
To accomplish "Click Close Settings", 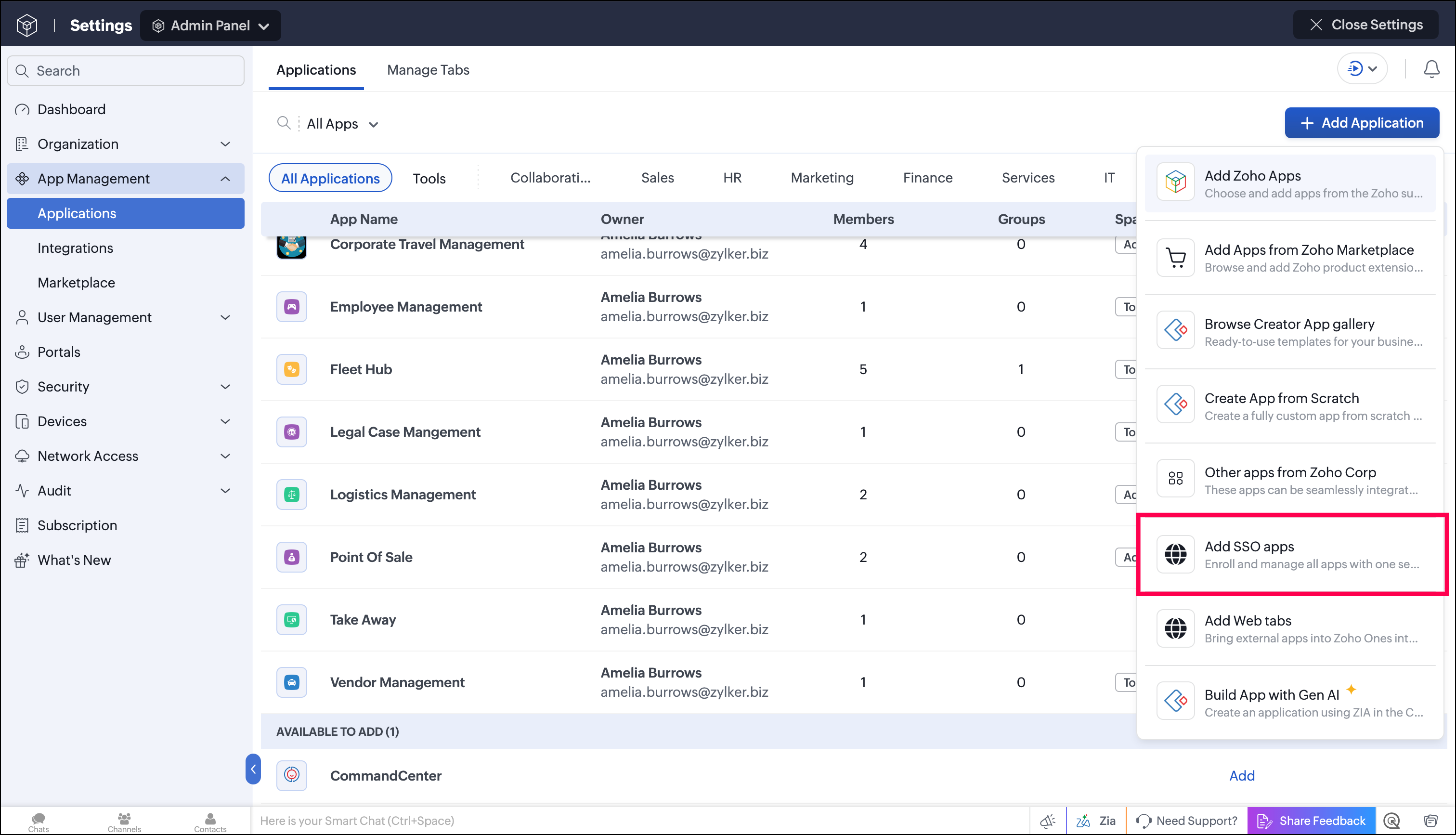I will tap(1365, 25).
